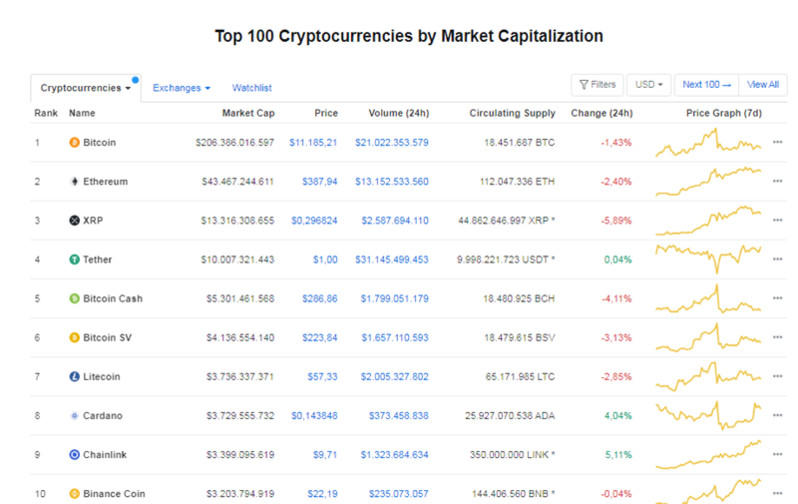Open the three-dot menu for Tether row
The width and height of the screenshot is (798, 504).
(777, 260)
